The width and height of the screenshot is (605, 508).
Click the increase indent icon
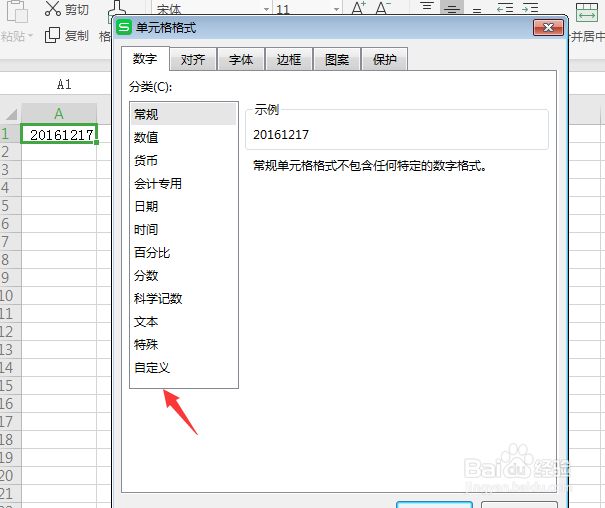click(x=530, y=8)
